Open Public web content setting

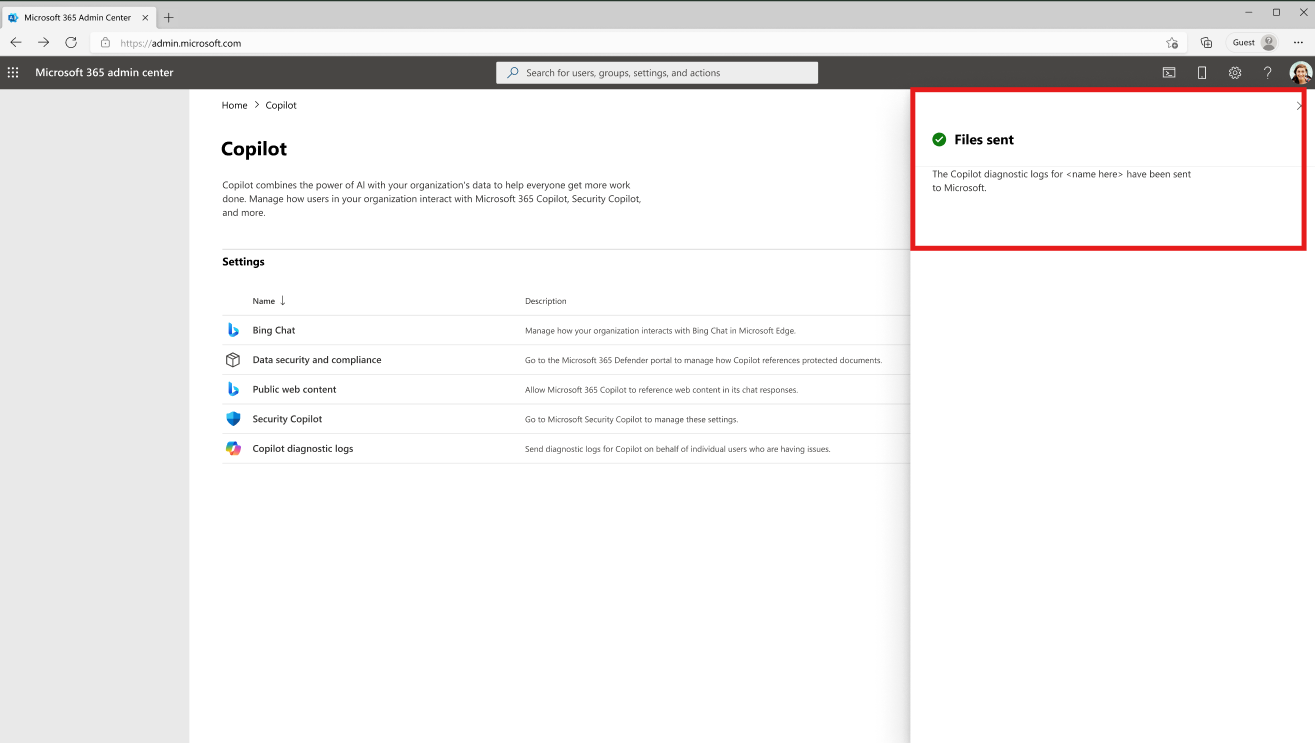point(294,389)
